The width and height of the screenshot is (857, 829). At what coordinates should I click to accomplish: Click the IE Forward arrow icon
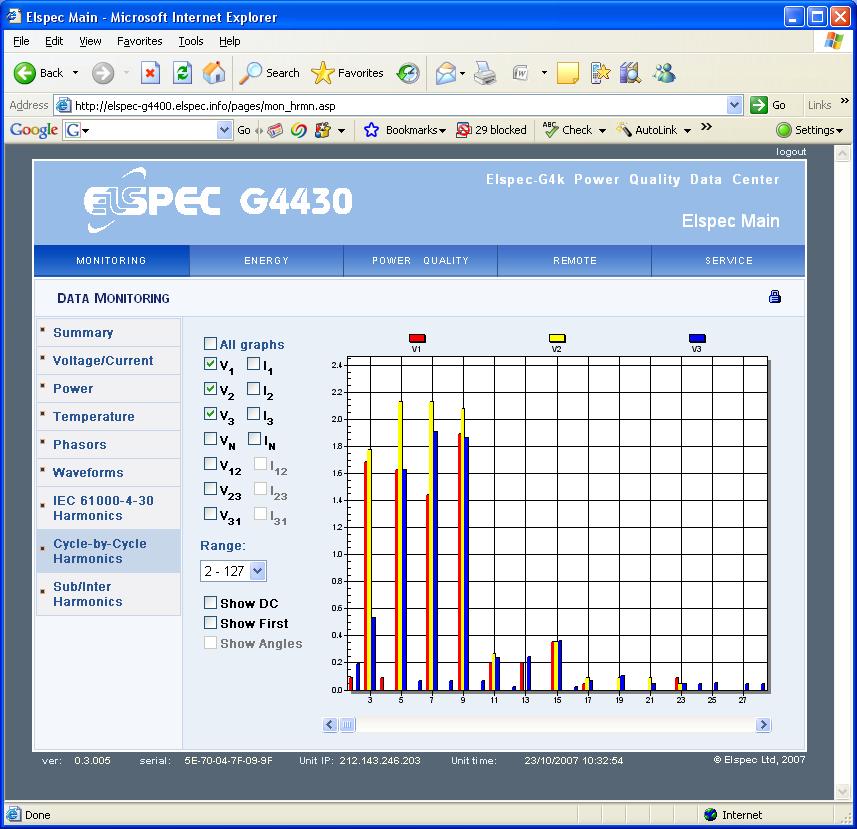[103, 73]
